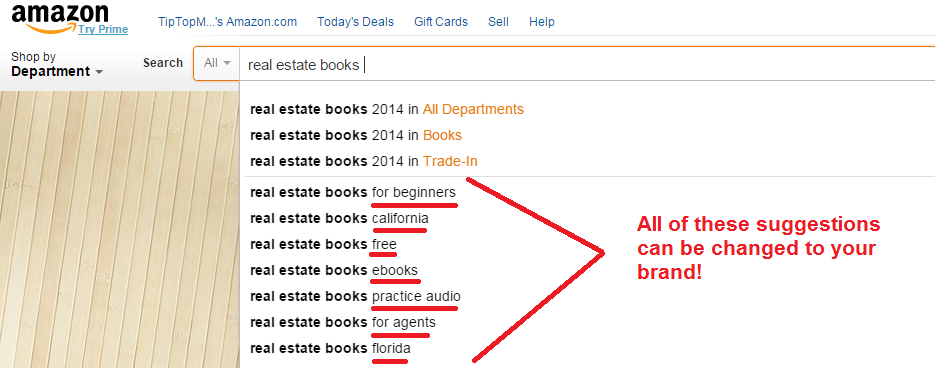
Task: Select suggestion real estate books for beginners
Action: 353,193
